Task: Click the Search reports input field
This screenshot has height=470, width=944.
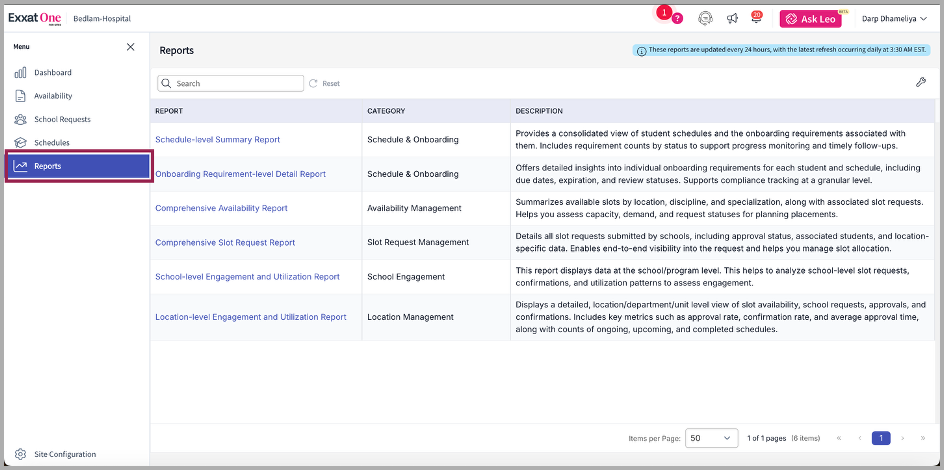Action: tap(236, 84)
